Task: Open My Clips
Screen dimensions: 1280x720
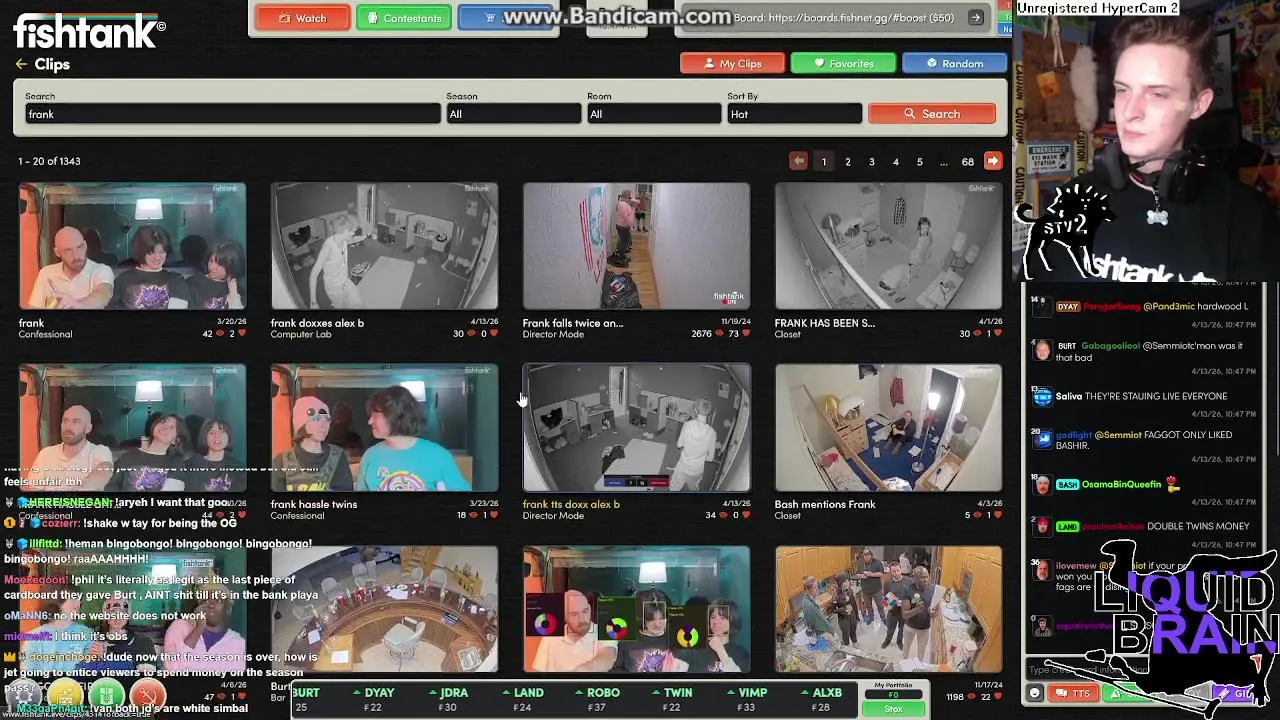Action: coord(731,63)
